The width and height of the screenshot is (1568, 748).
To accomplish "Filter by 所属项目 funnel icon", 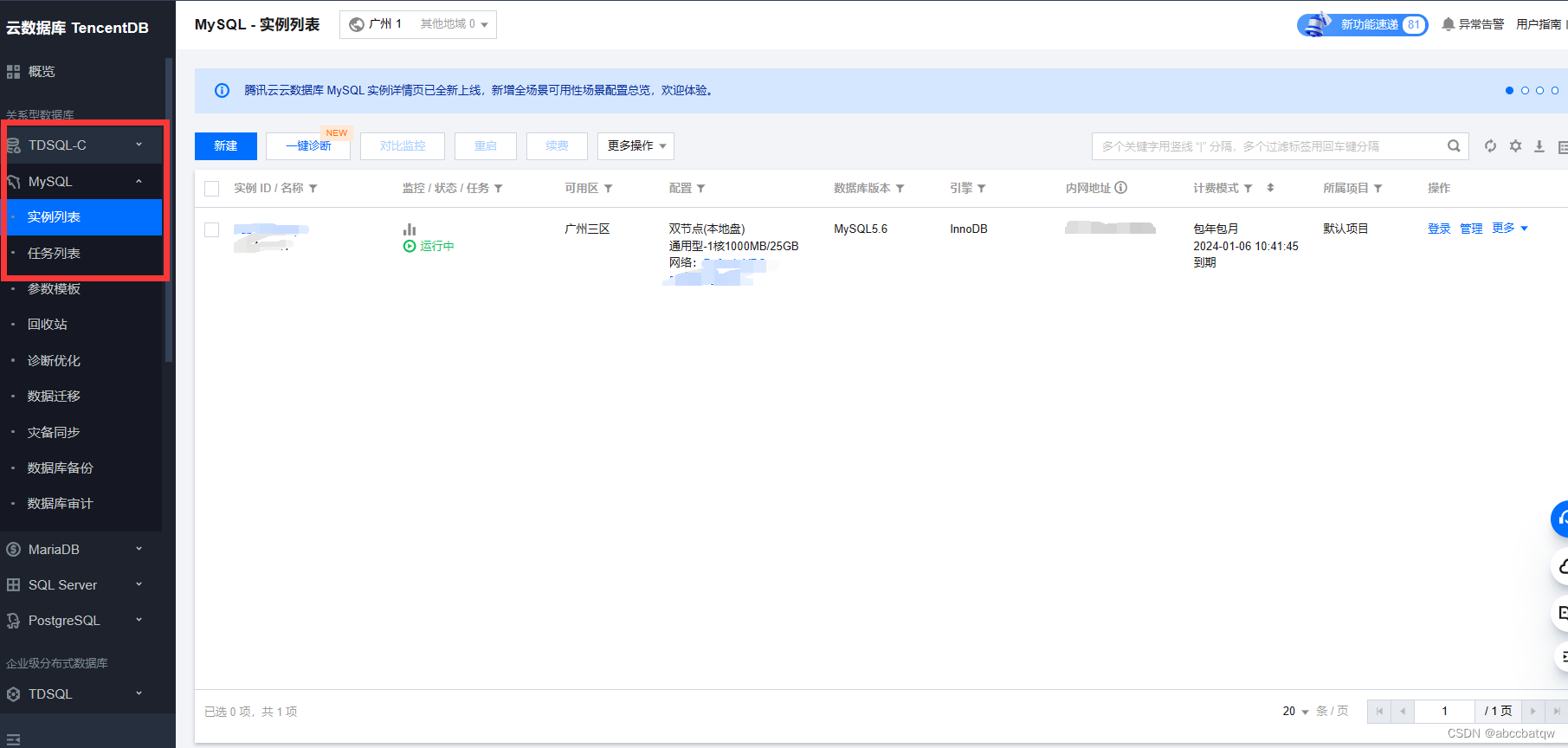I will pyautogui.click(x=1378, y=189).
